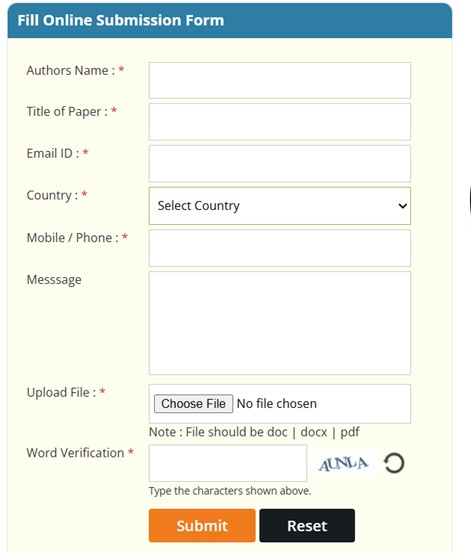
Task: Click the 'No file chosen' text
Action: pos(277,403)
